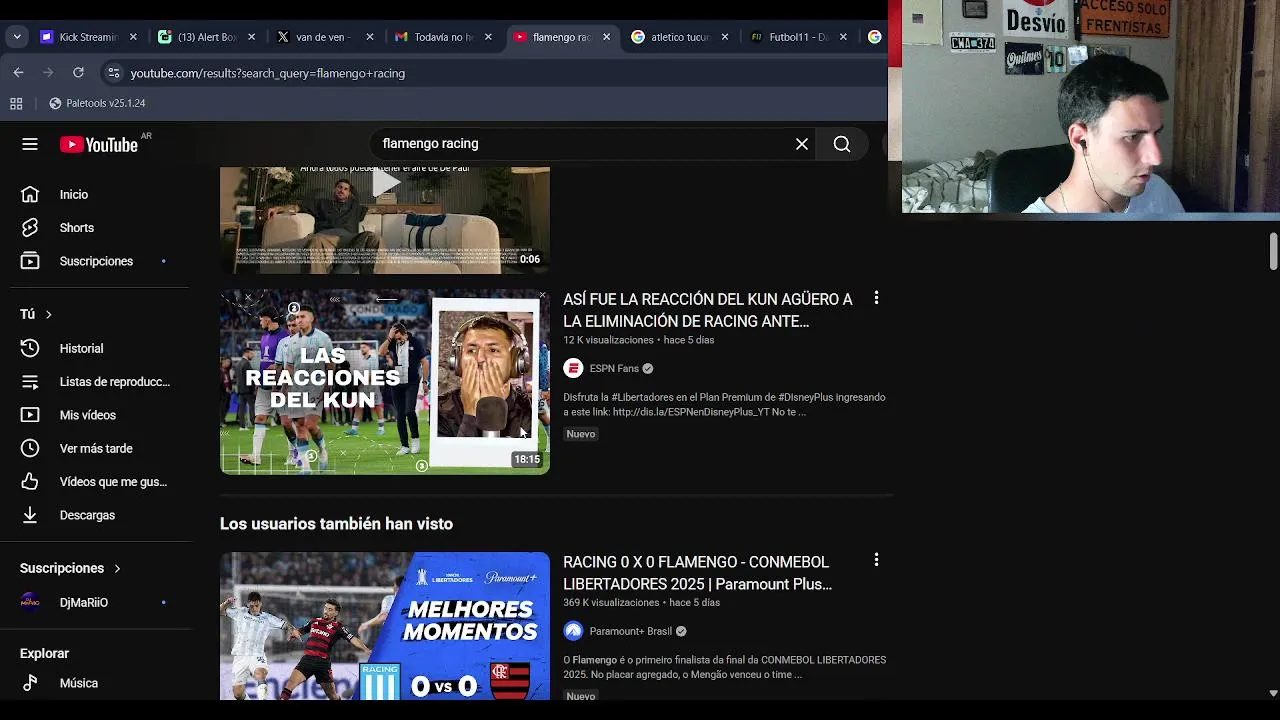Close the flamengo racing tab
Viewport: 1280px width, 720px height.
coord(606,37)
